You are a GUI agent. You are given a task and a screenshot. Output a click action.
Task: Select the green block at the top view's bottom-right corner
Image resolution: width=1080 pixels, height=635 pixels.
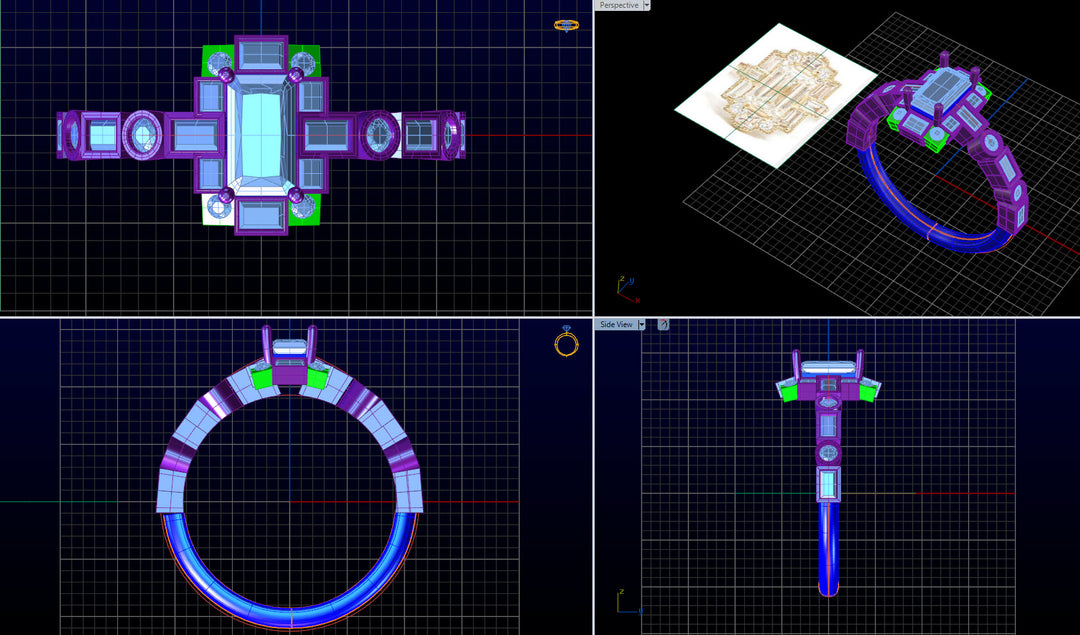tap(305, 209)
